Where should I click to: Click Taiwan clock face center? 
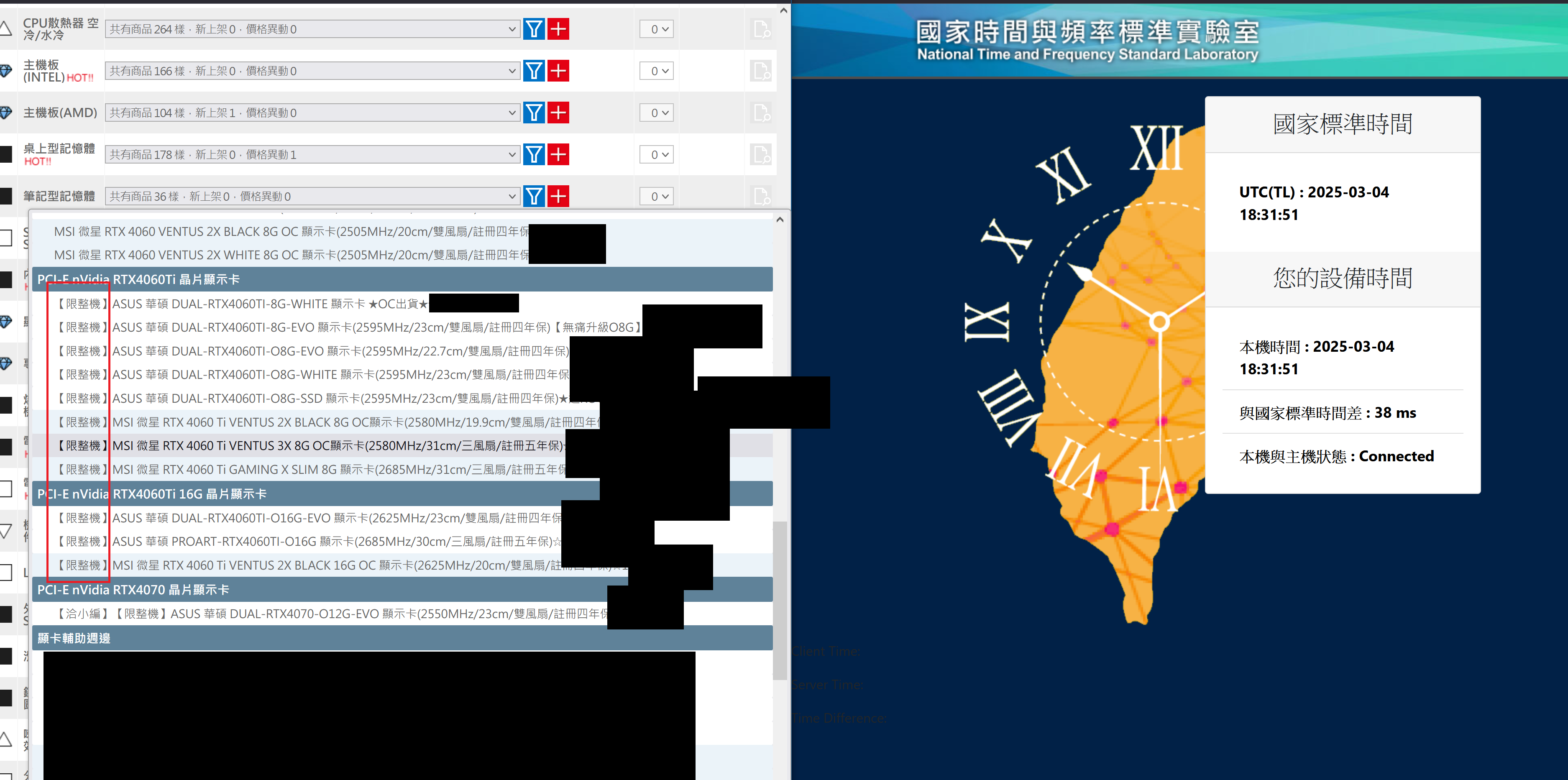point(1159,321)
